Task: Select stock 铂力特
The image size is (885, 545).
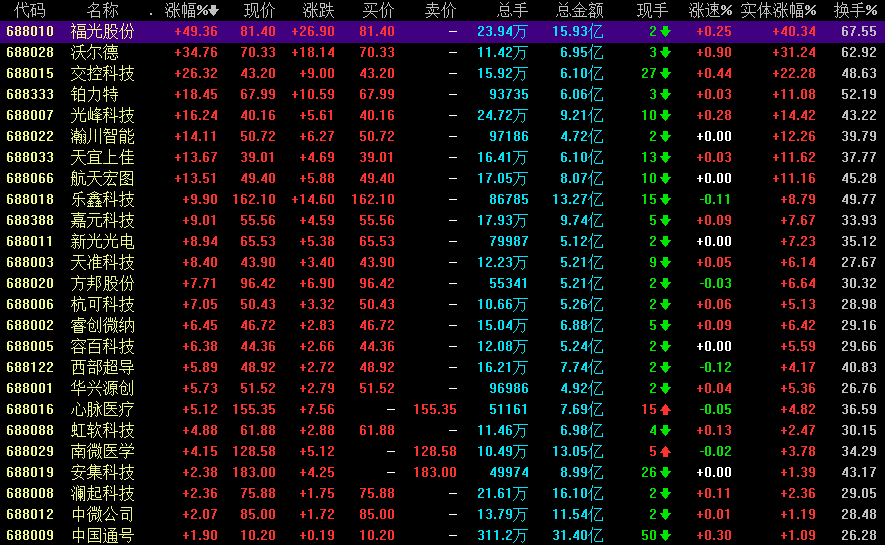Action: coord(95,94)
